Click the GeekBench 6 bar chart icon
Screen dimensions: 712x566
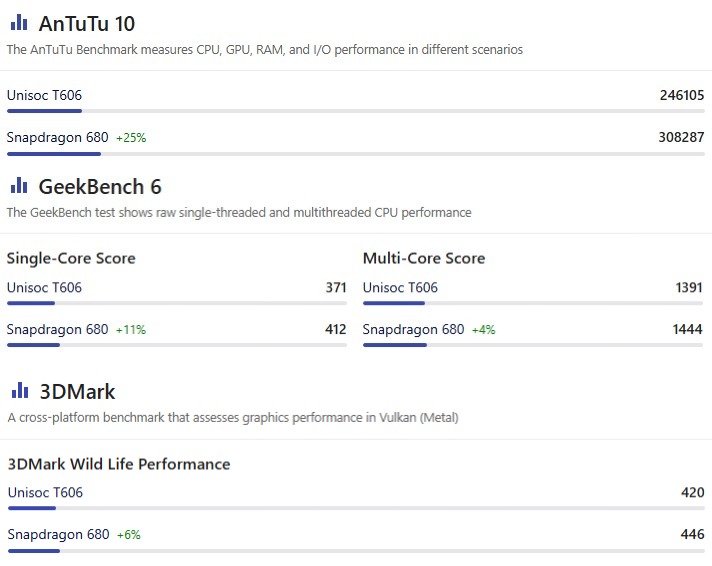click(x=19, y=186)
